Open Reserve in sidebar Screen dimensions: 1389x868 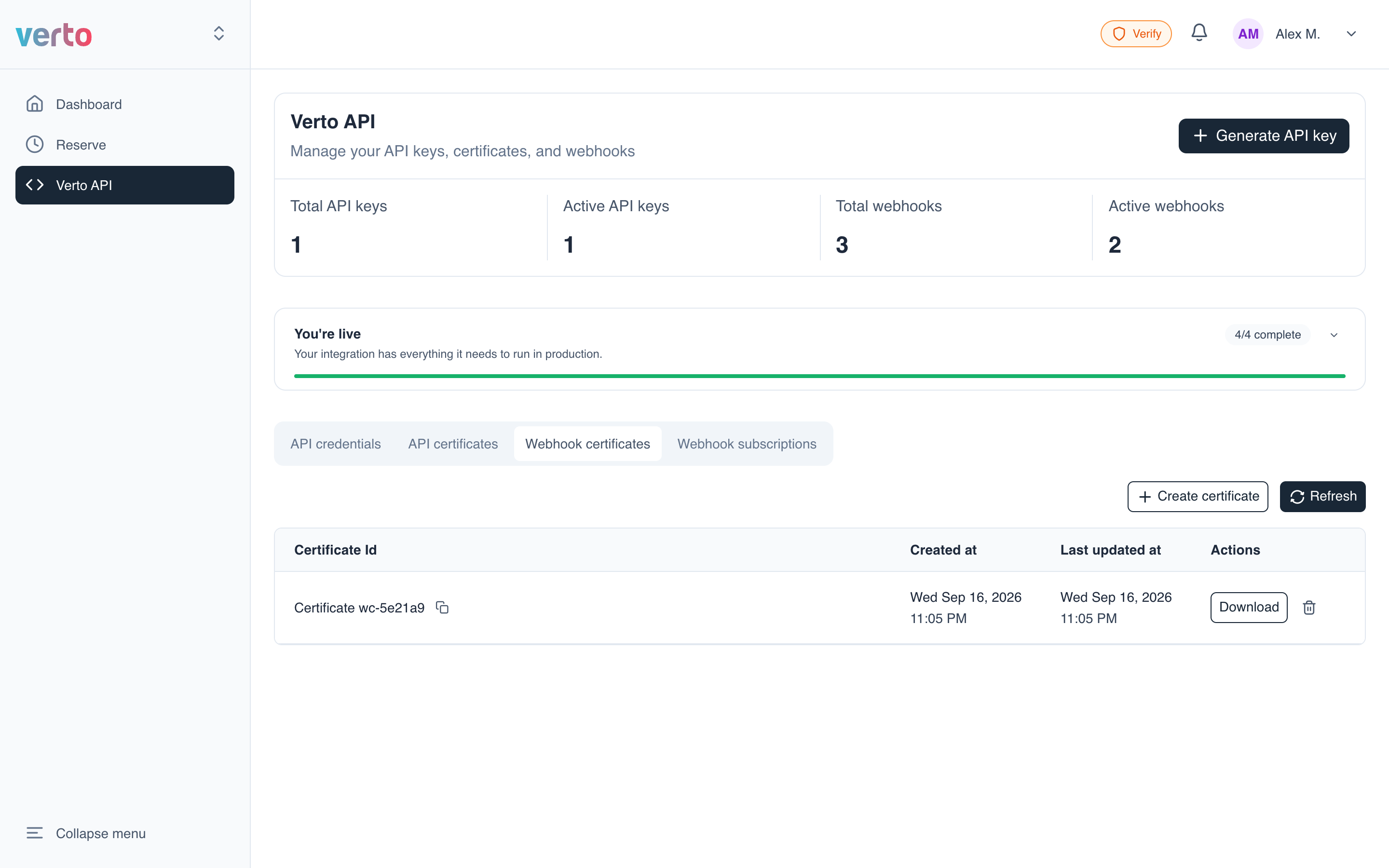(124, 145)
